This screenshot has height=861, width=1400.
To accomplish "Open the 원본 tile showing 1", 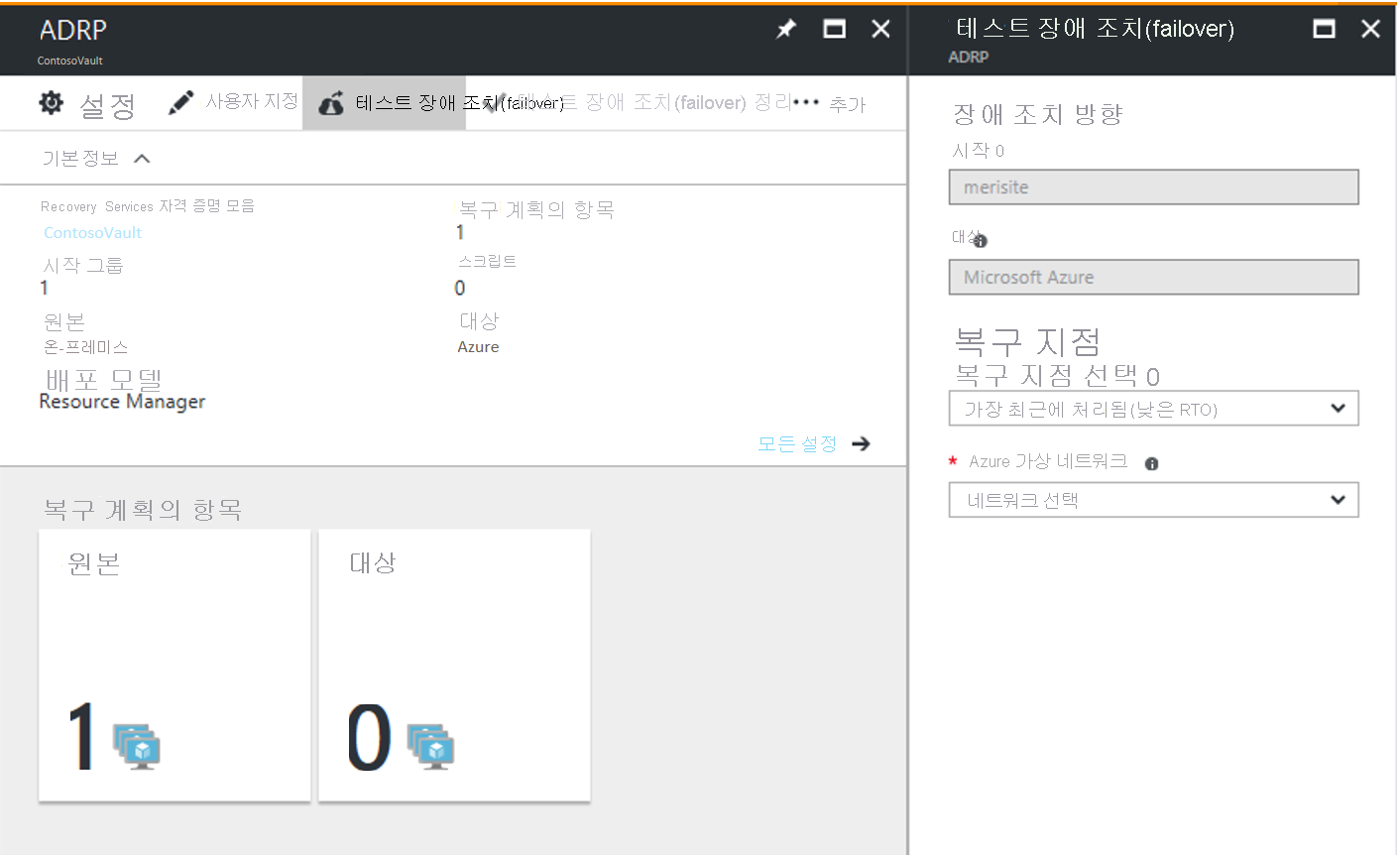I will pos(175,665).
